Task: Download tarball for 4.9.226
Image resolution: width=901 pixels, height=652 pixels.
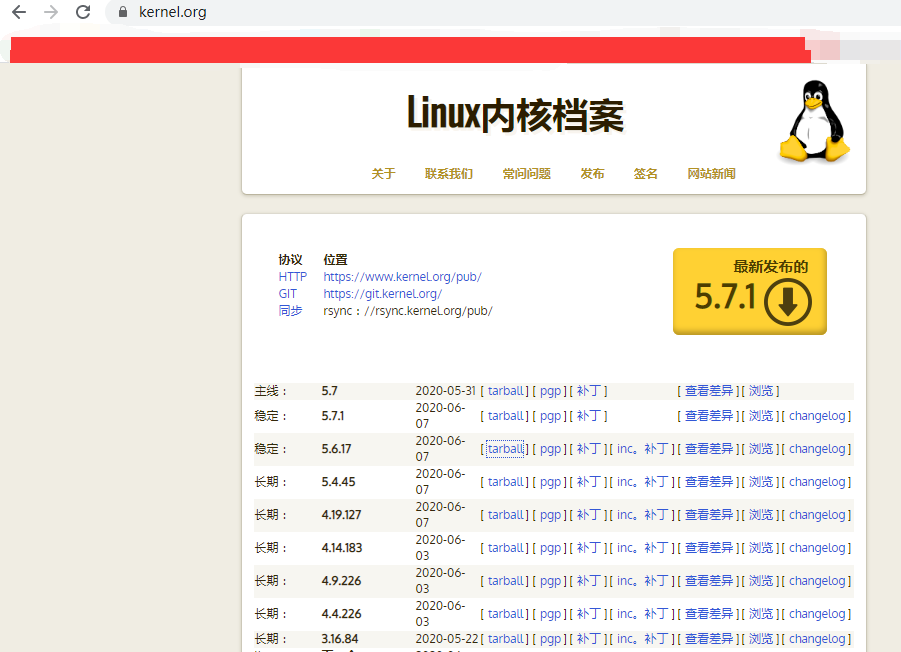Action: click(506, 581)
